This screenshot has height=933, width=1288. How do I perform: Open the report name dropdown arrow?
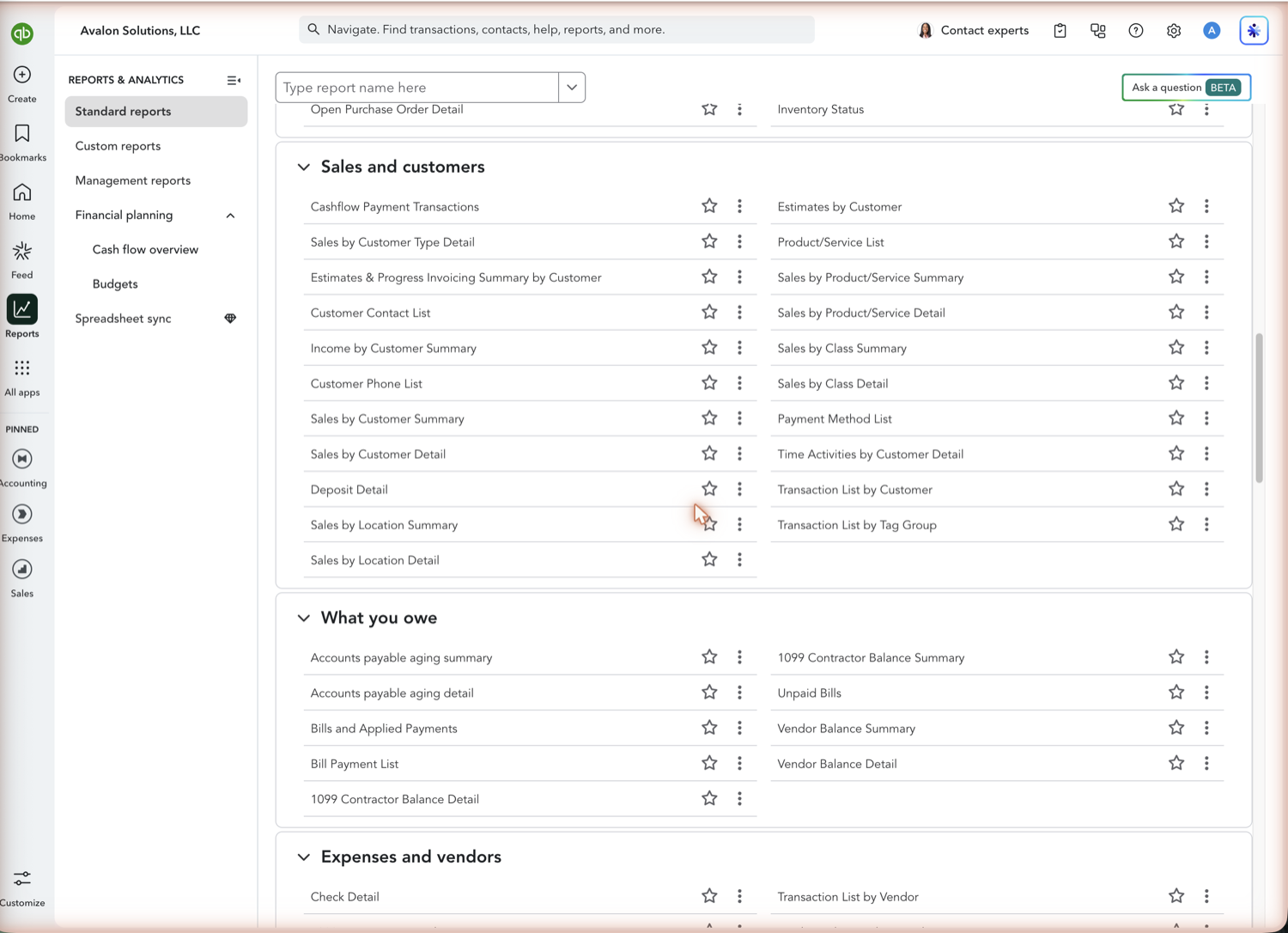[572, 88]
